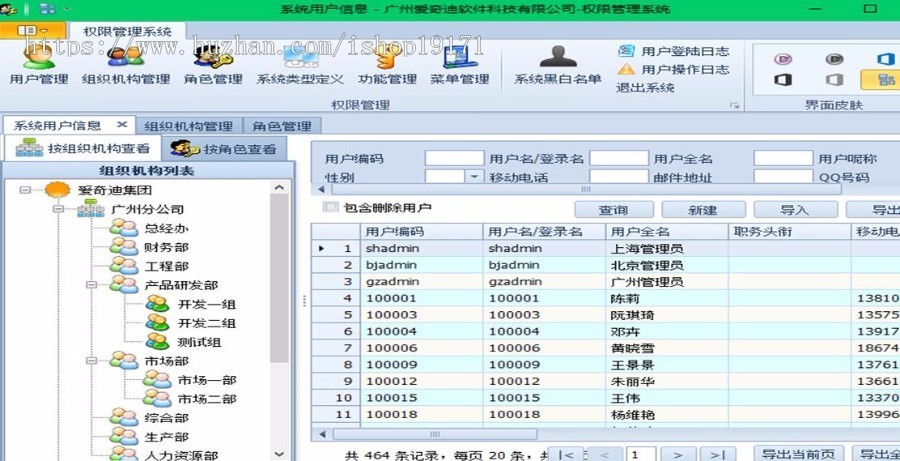
Task: Click the organization tree scroll-down arrow
Action: (280, 454)
